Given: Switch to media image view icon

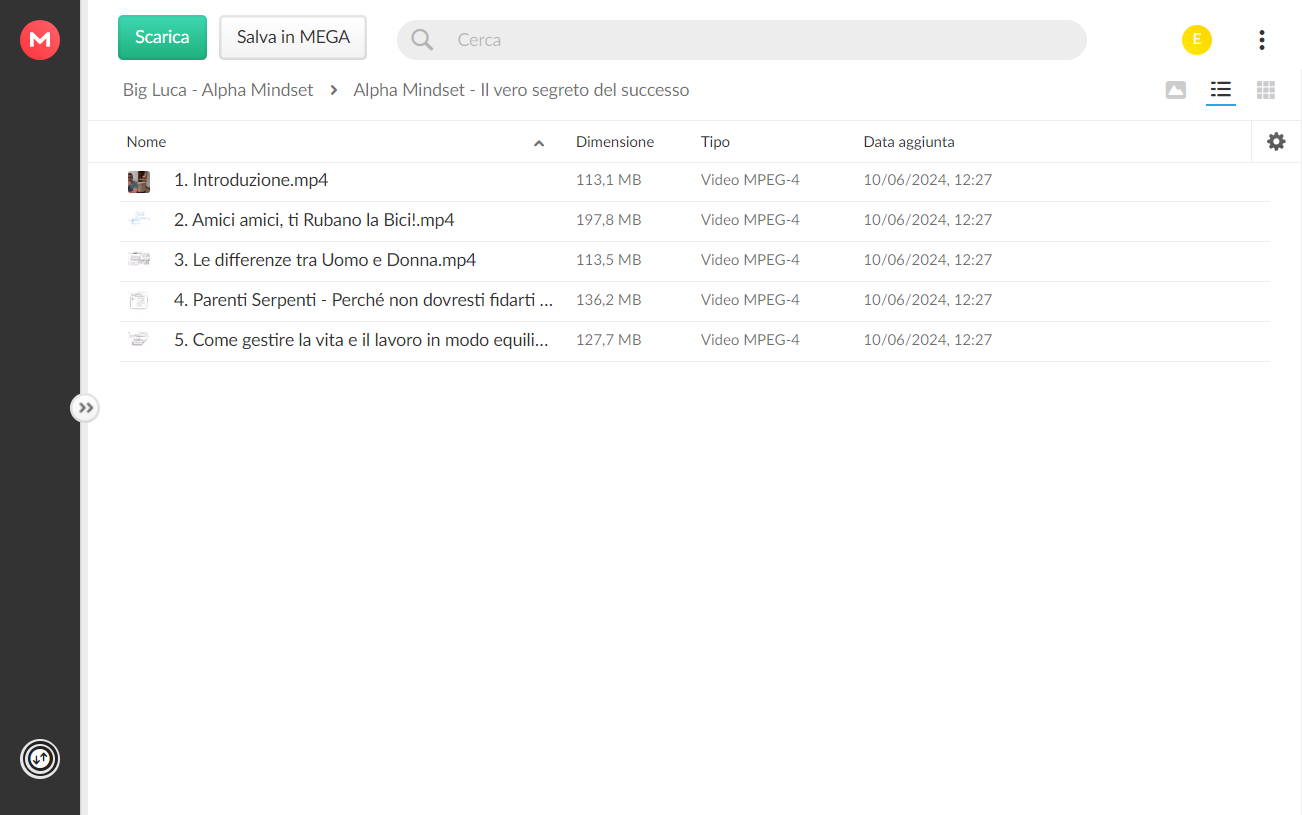Looking at the screenshot, I should pos(1176,90).
